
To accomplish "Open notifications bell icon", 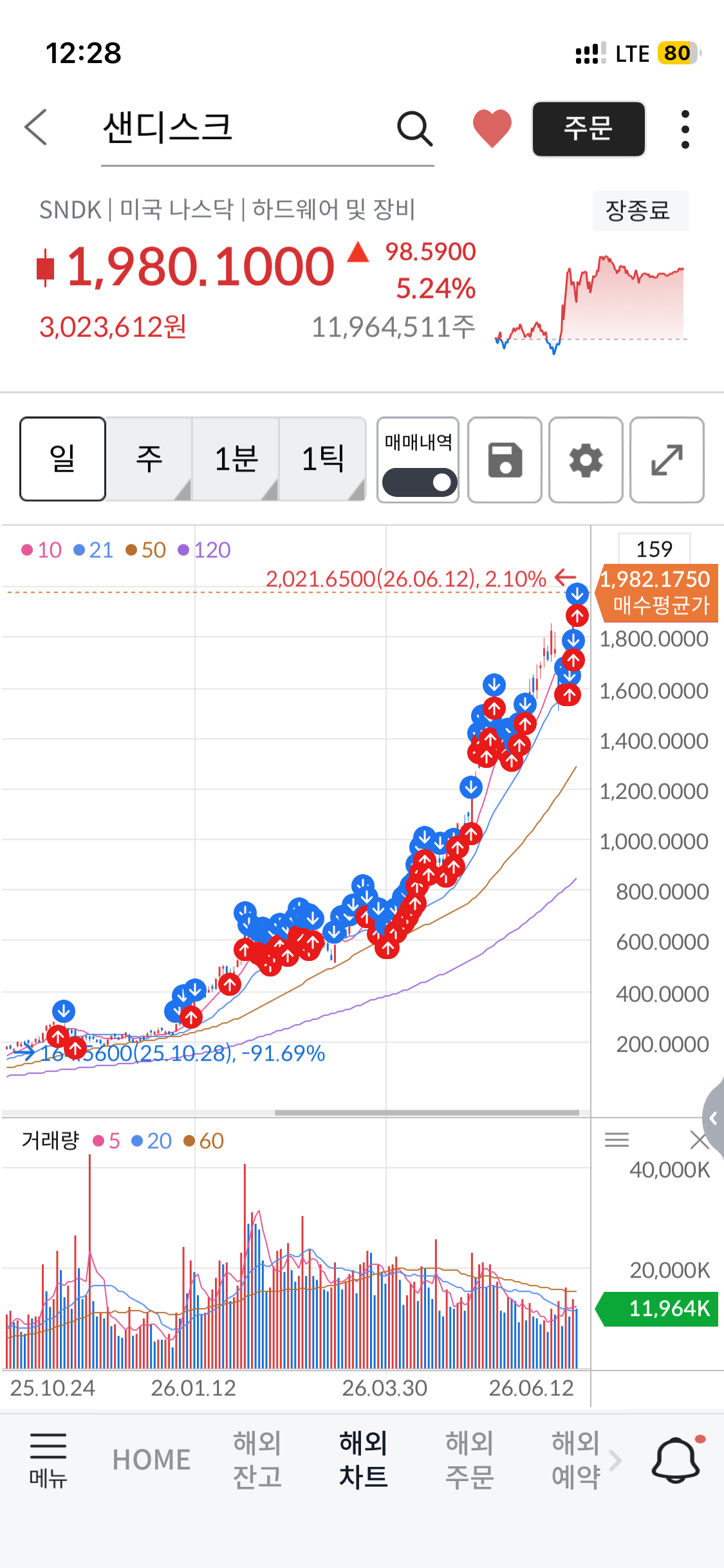I will 676,1460.
